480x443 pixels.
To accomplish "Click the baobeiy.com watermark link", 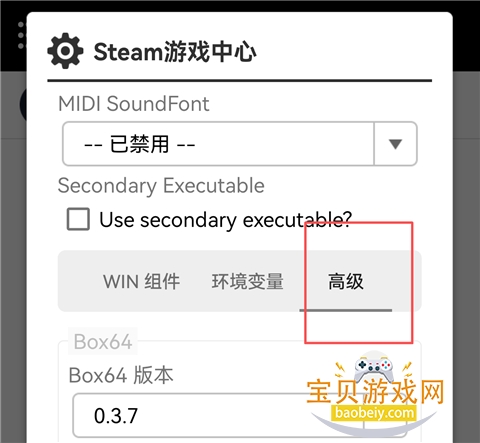I will click(374, 413).
